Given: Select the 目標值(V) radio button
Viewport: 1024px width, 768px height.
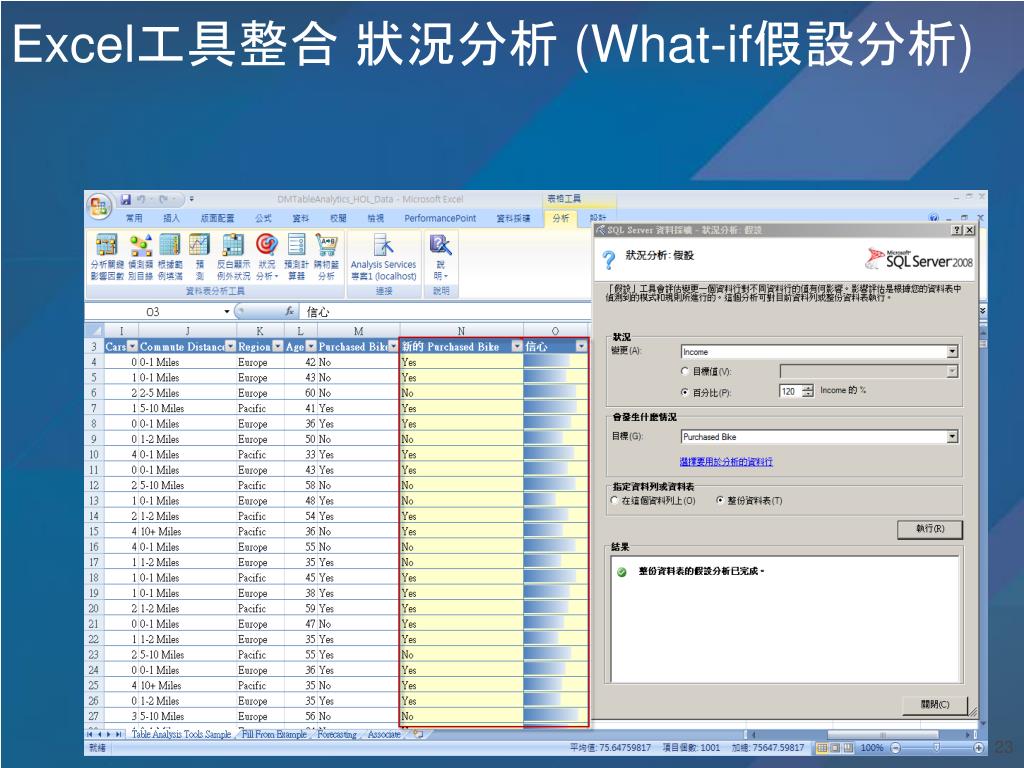Looking at the screenshot, I should coord(684,371).
